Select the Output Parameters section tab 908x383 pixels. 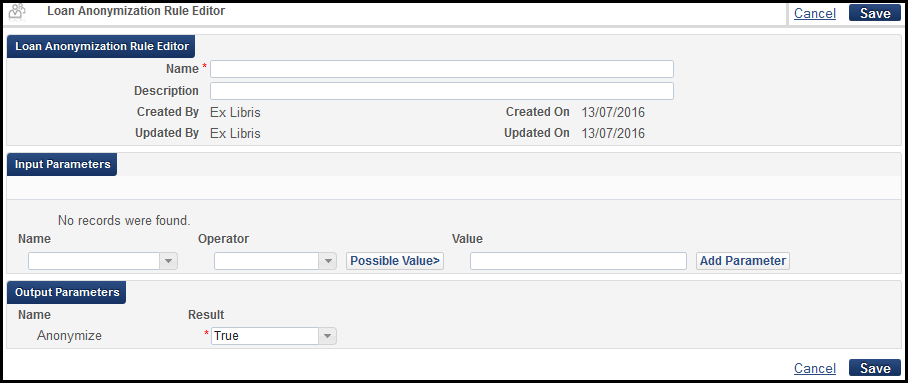[x=67, y=293]
